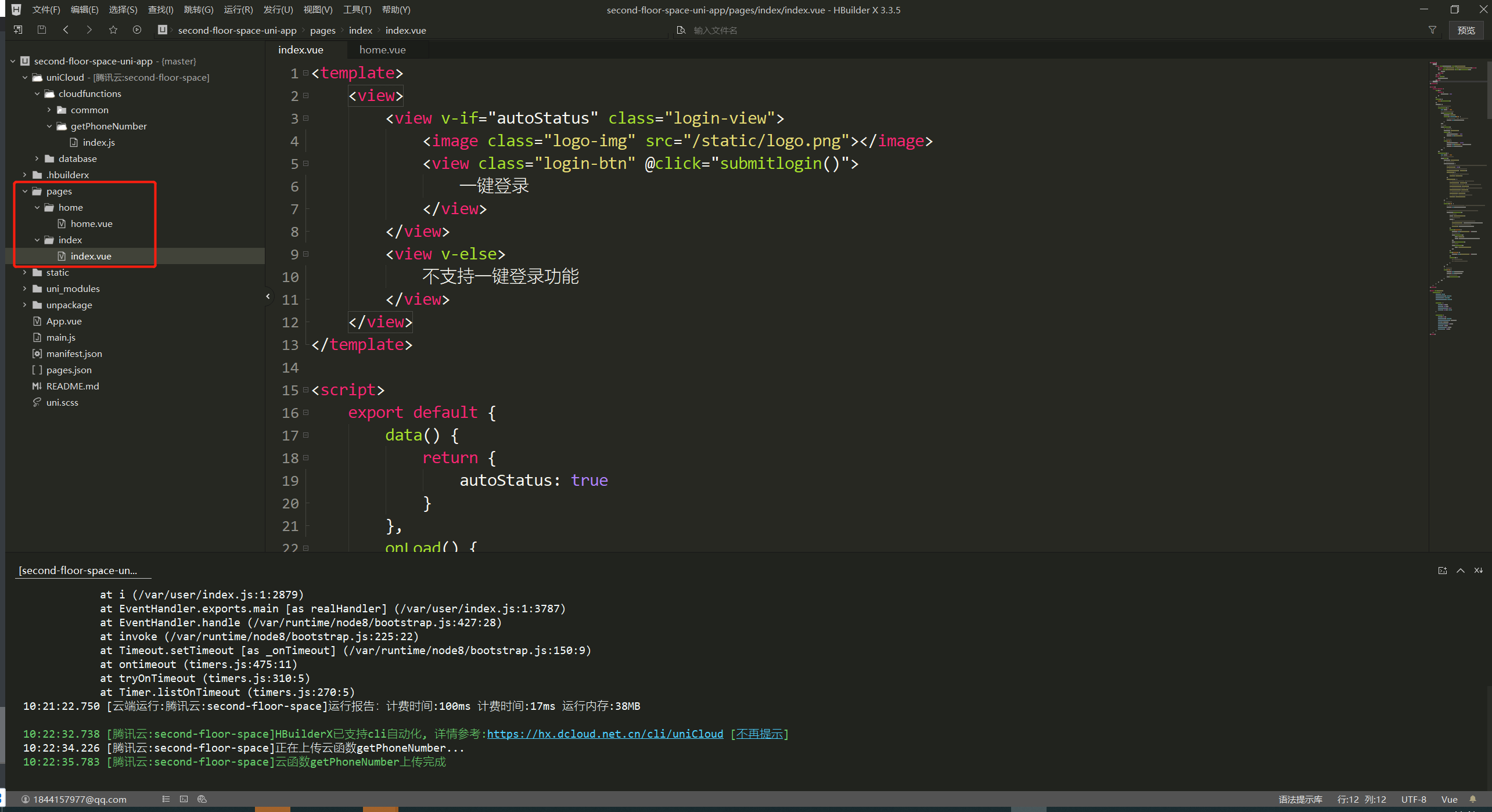Expand the database folder
The width and height of the screenshot is (1492, 812).
[x=37, y=158]
